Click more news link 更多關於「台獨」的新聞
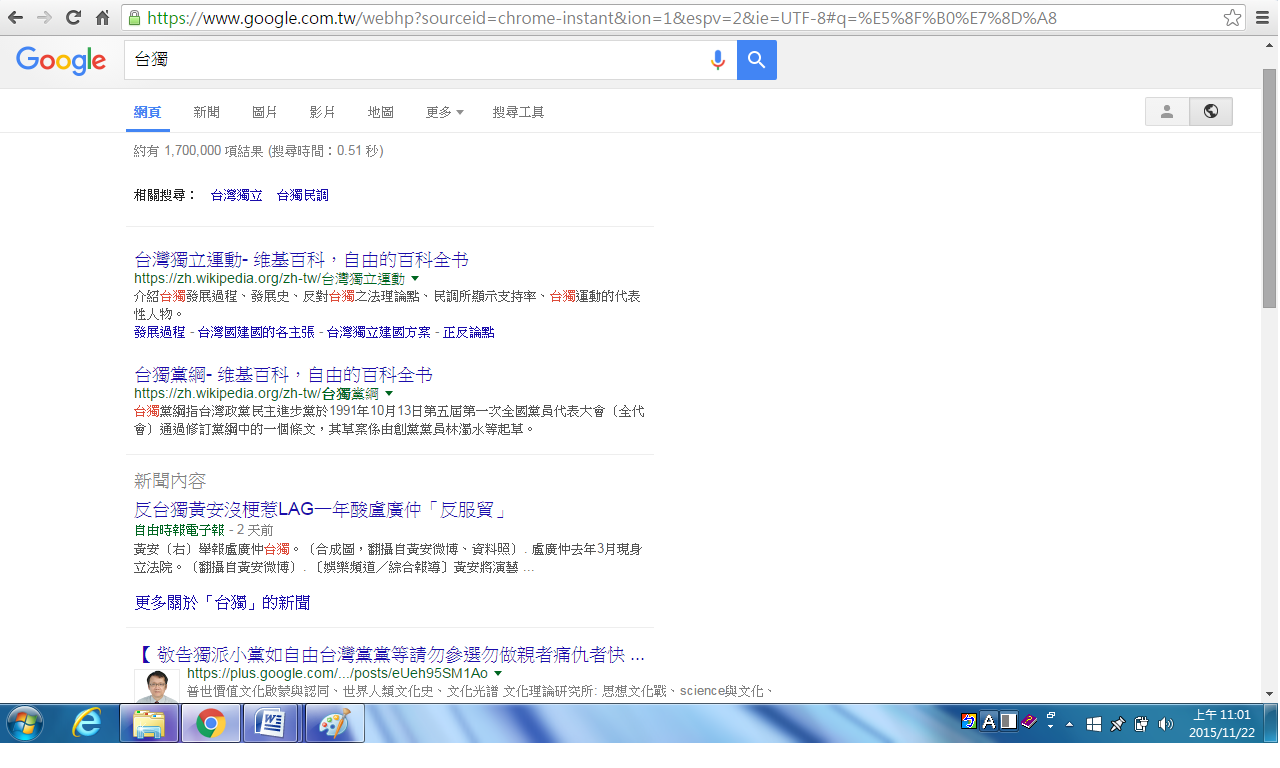 [x=222, y=602]
